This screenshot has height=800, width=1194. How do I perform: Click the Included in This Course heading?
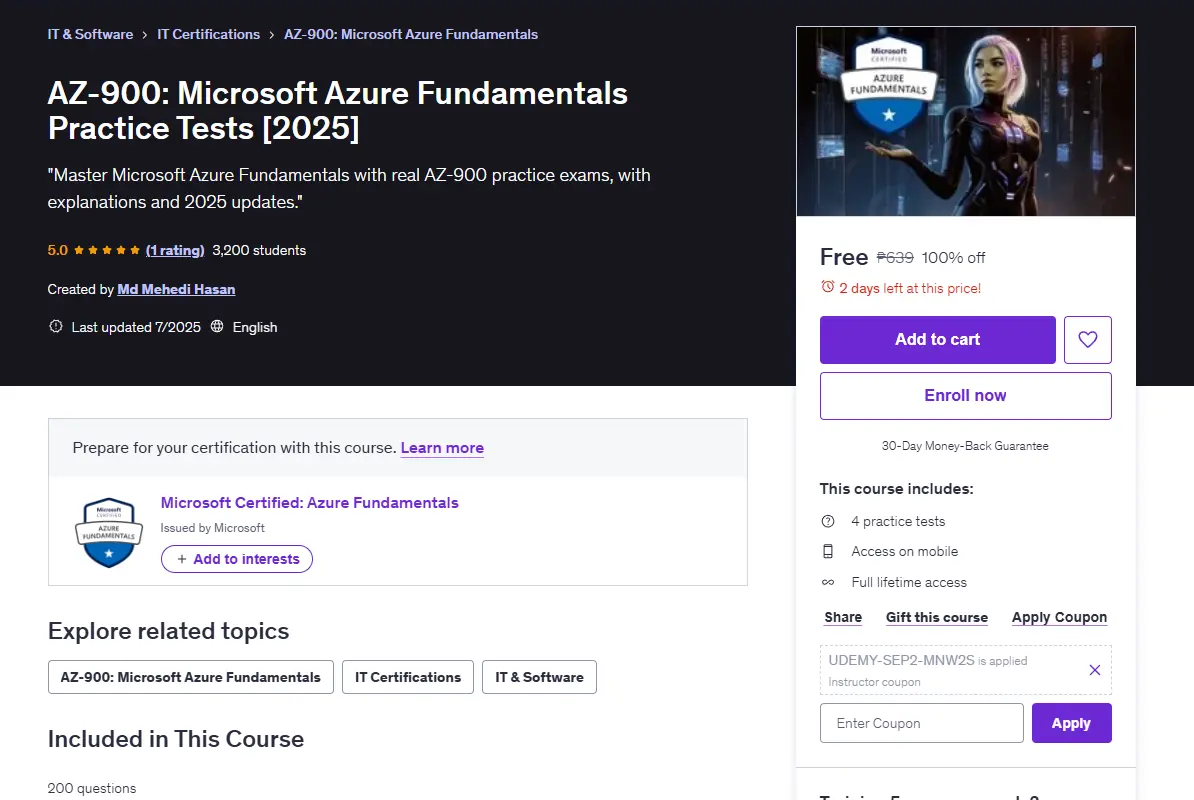pyautogui.click(x=176, y=739)
